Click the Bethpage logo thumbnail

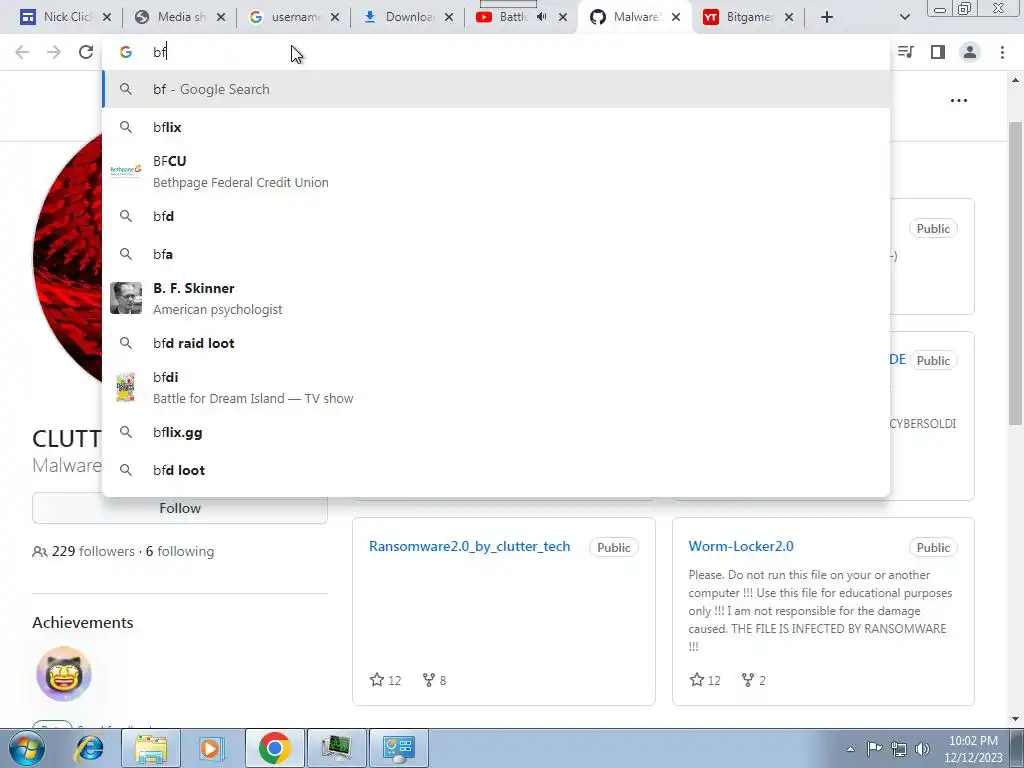pyautogui.click(x=125, y=170)
